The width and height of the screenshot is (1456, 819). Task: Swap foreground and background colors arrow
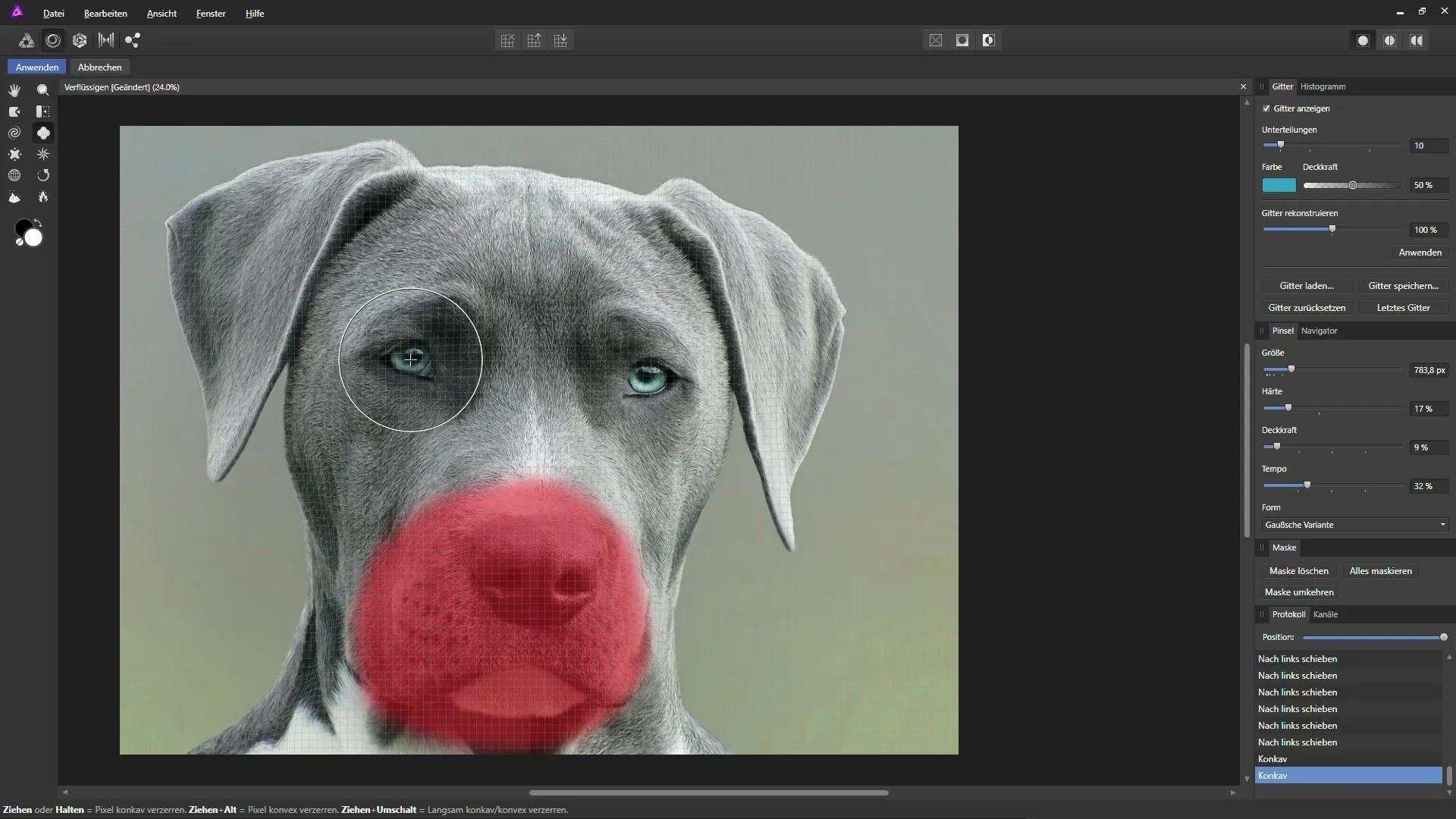point(38,224)
